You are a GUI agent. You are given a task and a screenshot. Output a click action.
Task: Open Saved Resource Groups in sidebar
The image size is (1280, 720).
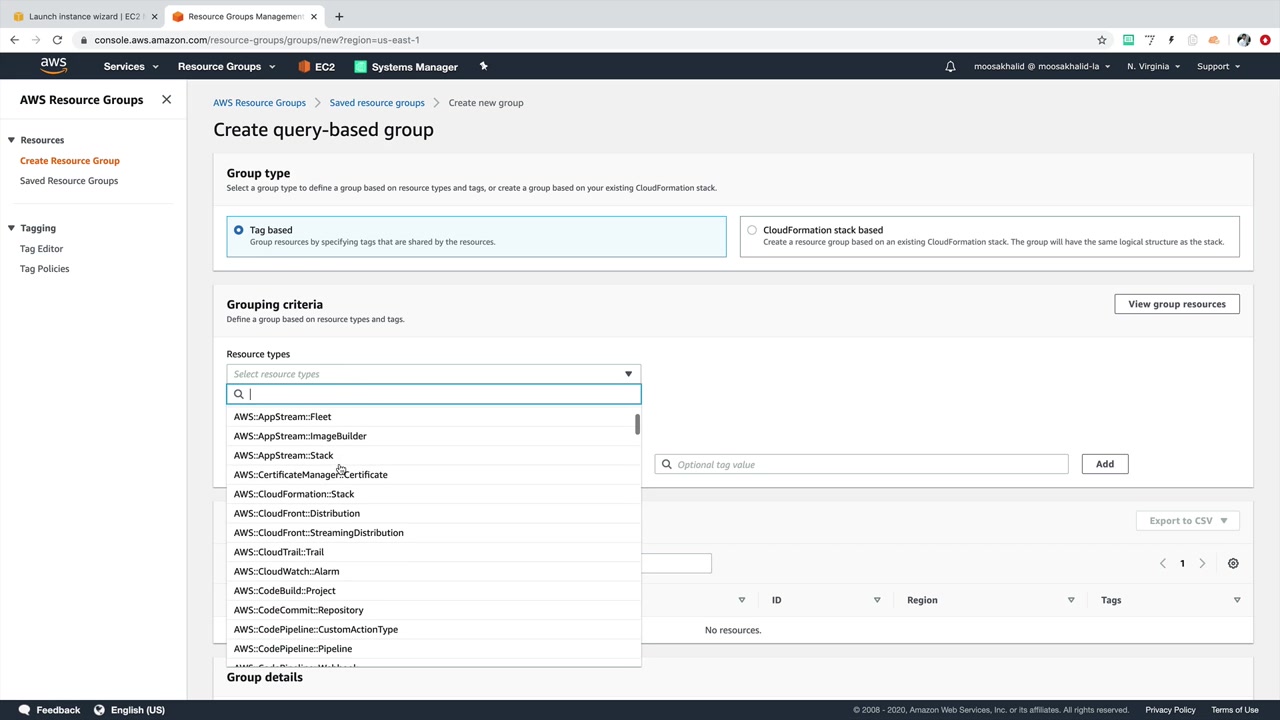[69, 181]
